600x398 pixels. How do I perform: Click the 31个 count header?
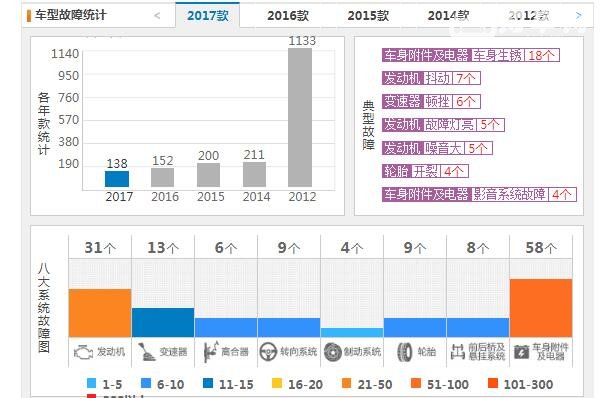pyautogui.click(x=100, y=248)
